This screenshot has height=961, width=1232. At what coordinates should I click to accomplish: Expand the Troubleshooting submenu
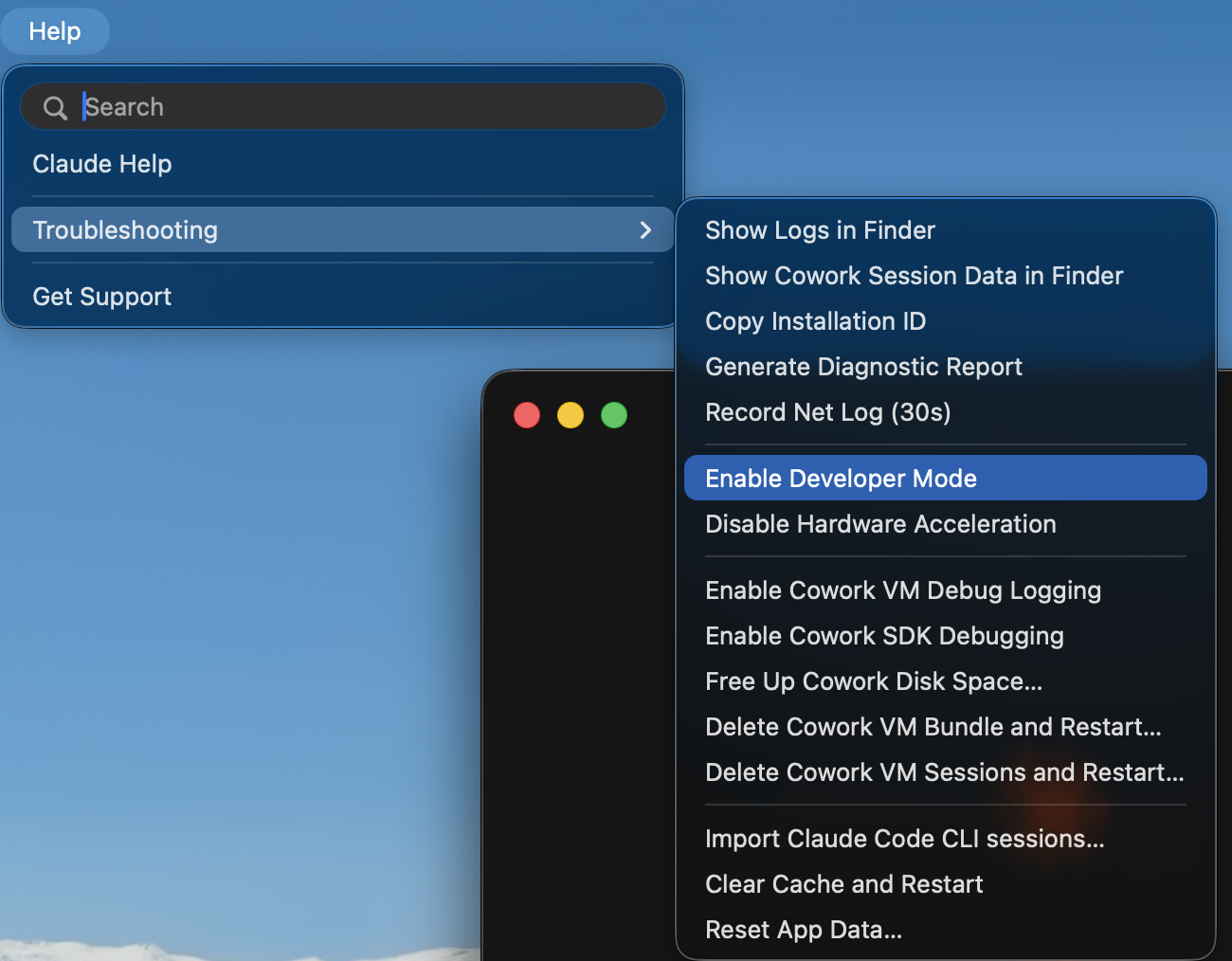pos(343,230)
